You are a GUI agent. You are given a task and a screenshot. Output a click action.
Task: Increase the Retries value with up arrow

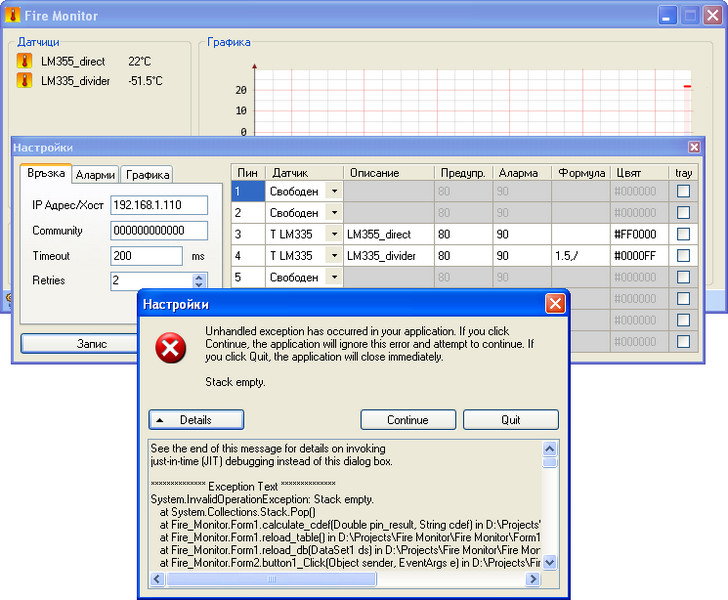pyautogui.click(x=199, y=277)
